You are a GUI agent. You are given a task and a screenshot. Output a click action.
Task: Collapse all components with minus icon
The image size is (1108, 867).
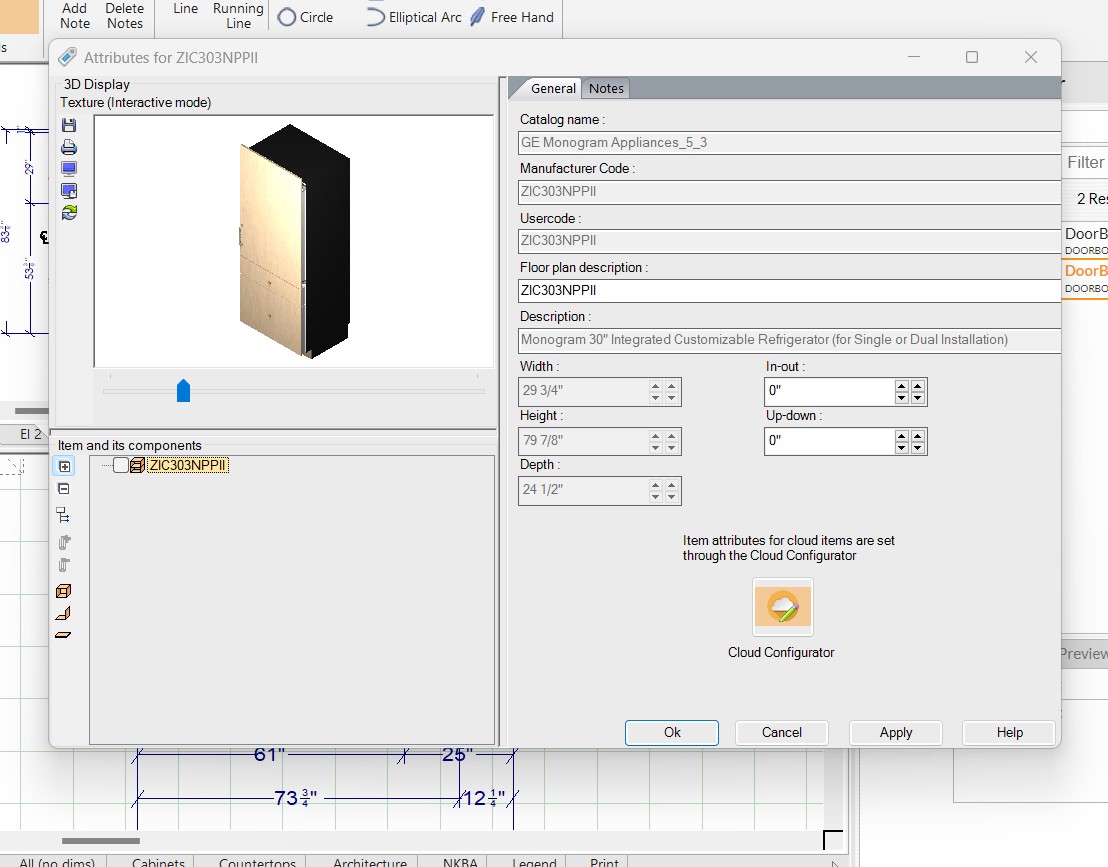coord(64,489)
